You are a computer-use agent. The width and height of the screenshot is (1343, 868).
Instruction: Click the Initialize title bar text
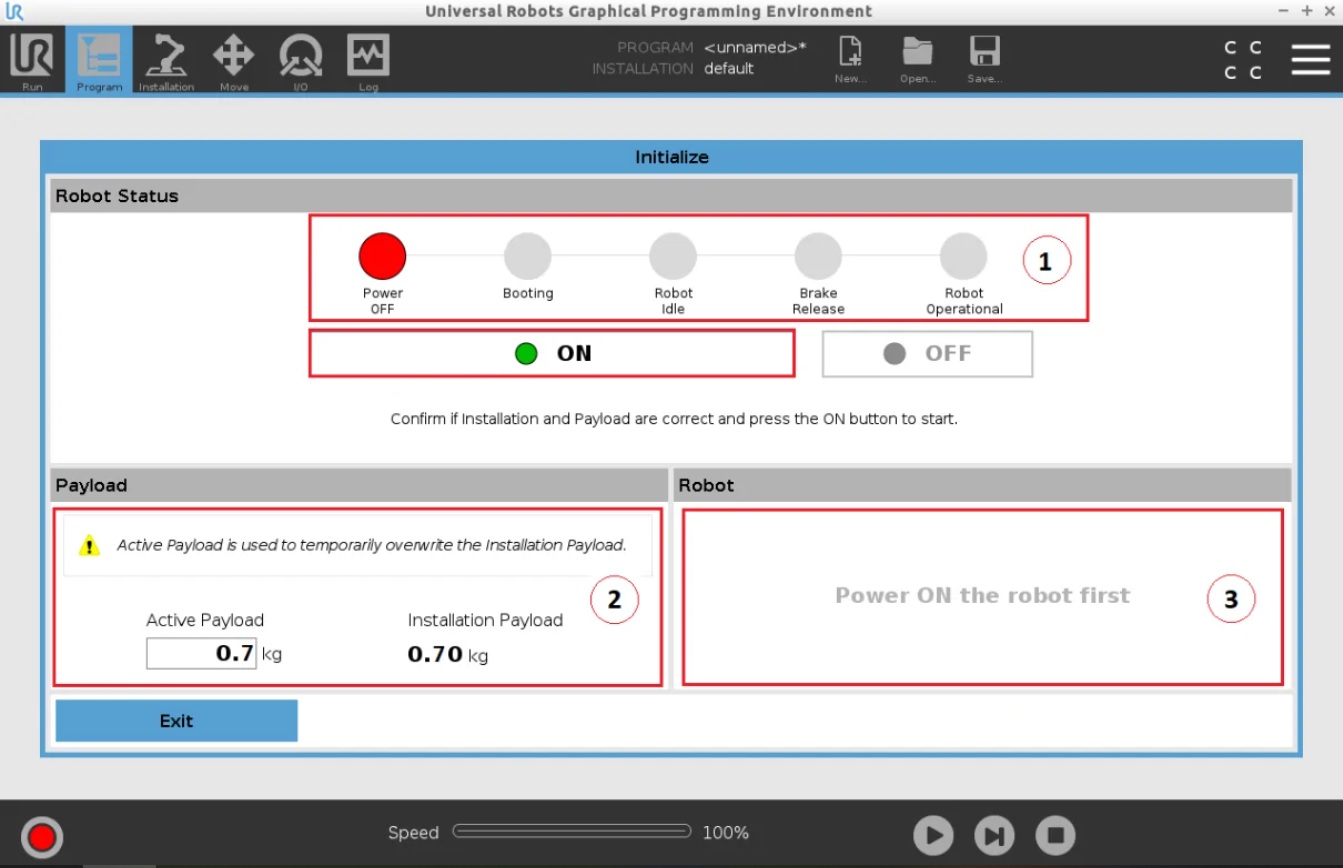(x=672, y=157)
